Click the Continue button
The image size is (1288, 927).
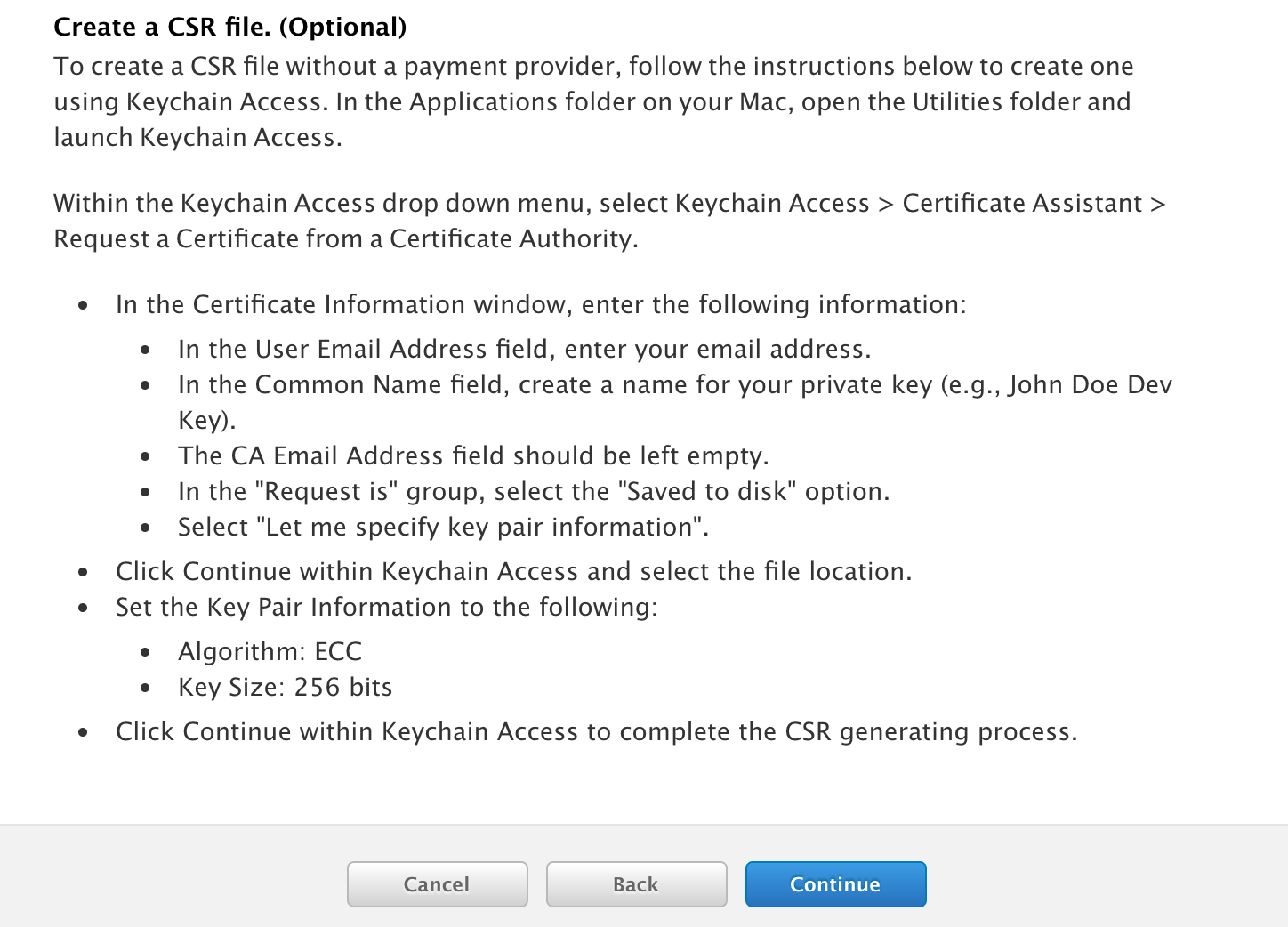[834, 884]
